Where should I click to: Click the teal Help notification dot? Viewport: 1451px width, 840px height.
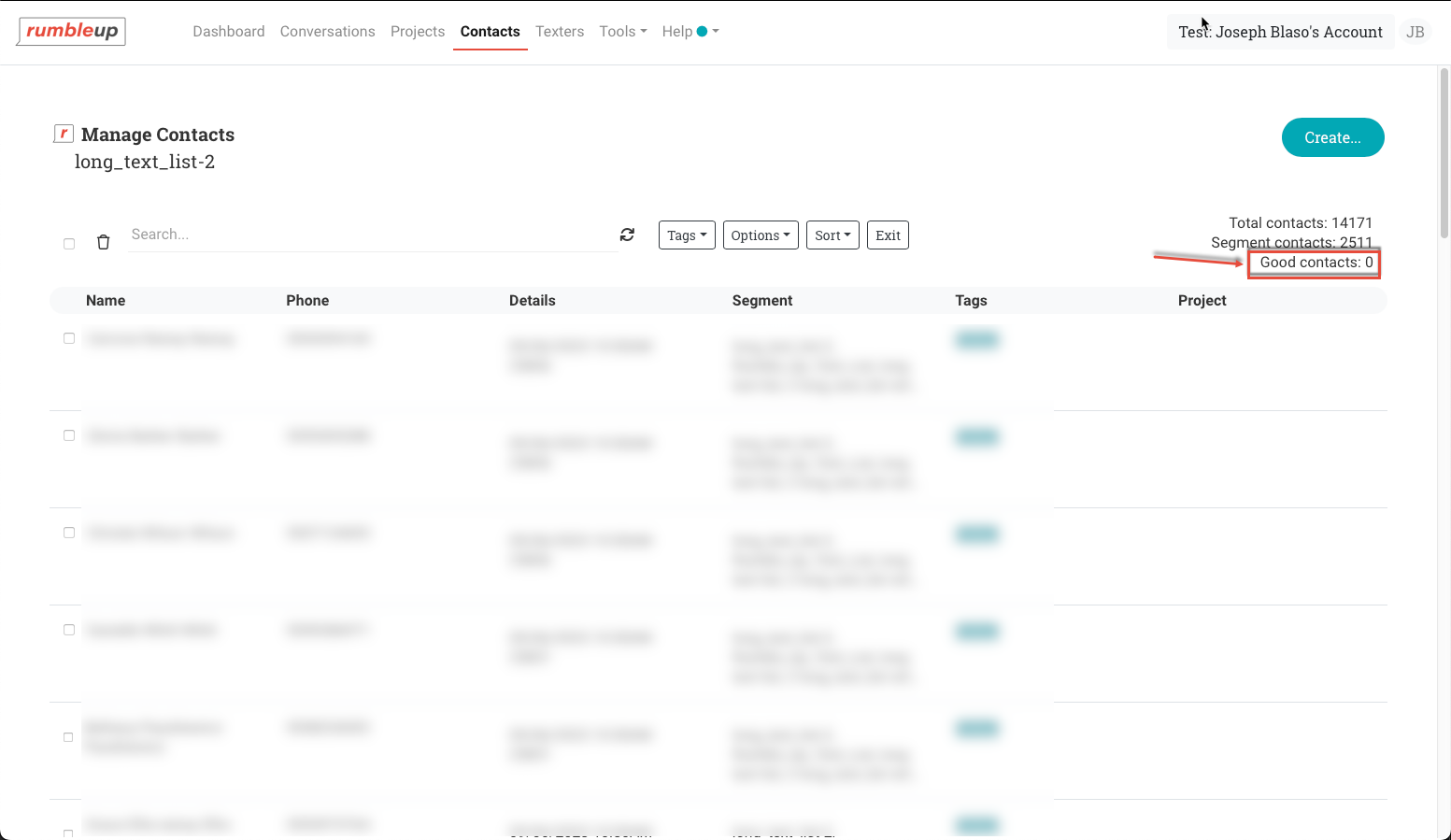pyautogui.click(x=703, y=32)
